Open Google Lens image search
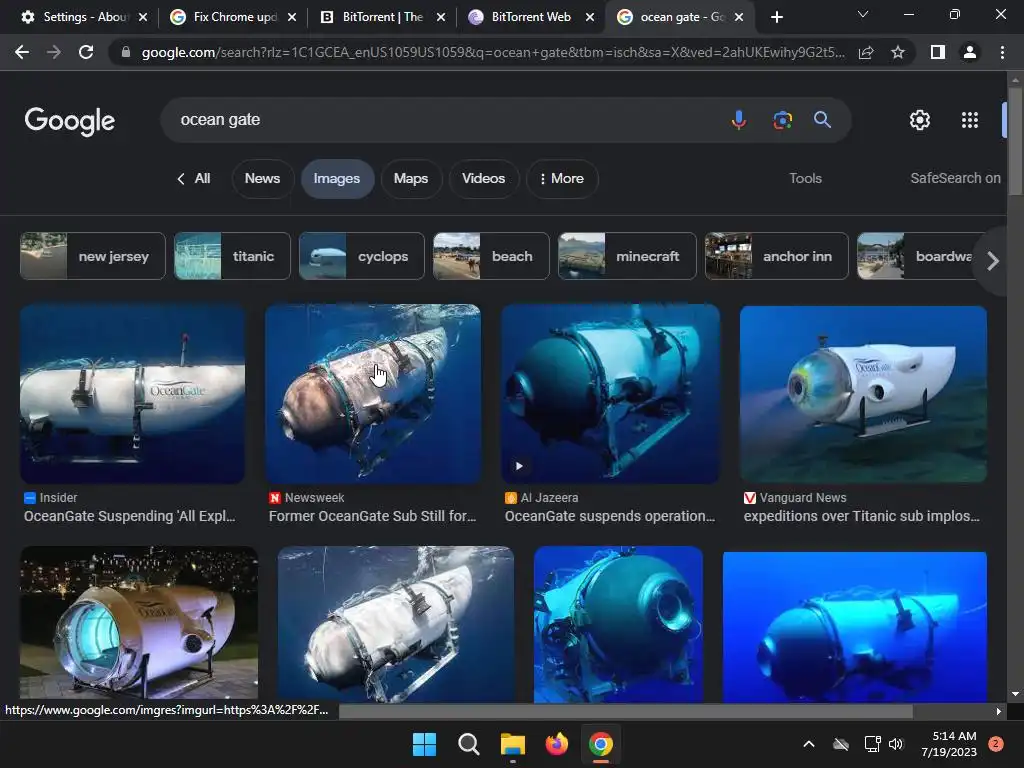Image resolution: width=1024 pixels, height=768 pixels. (x=782, y=120)
